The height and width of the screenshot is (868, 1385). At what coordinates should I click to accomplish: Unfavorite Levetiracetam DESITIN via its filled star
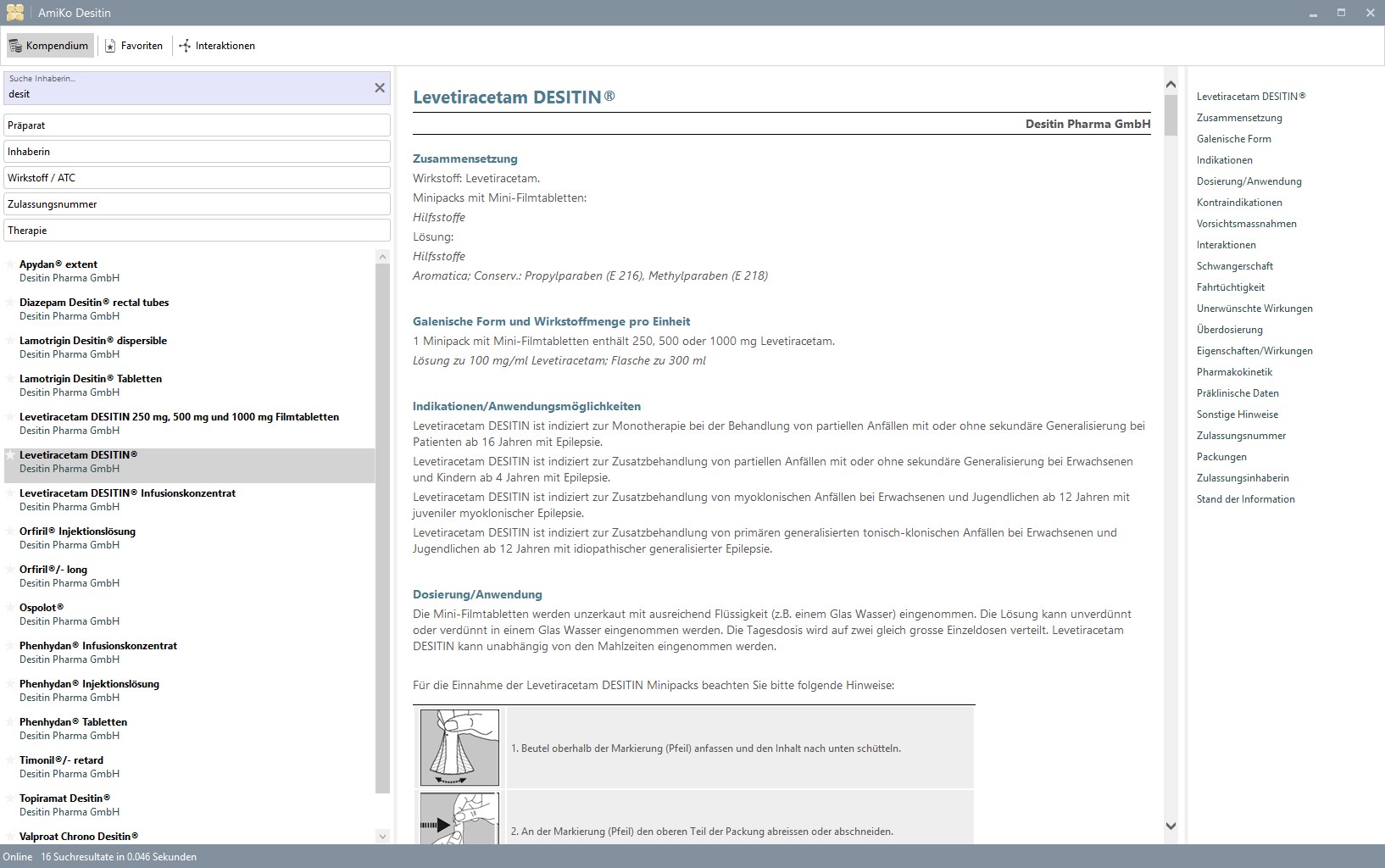click(x=10, y=454)
